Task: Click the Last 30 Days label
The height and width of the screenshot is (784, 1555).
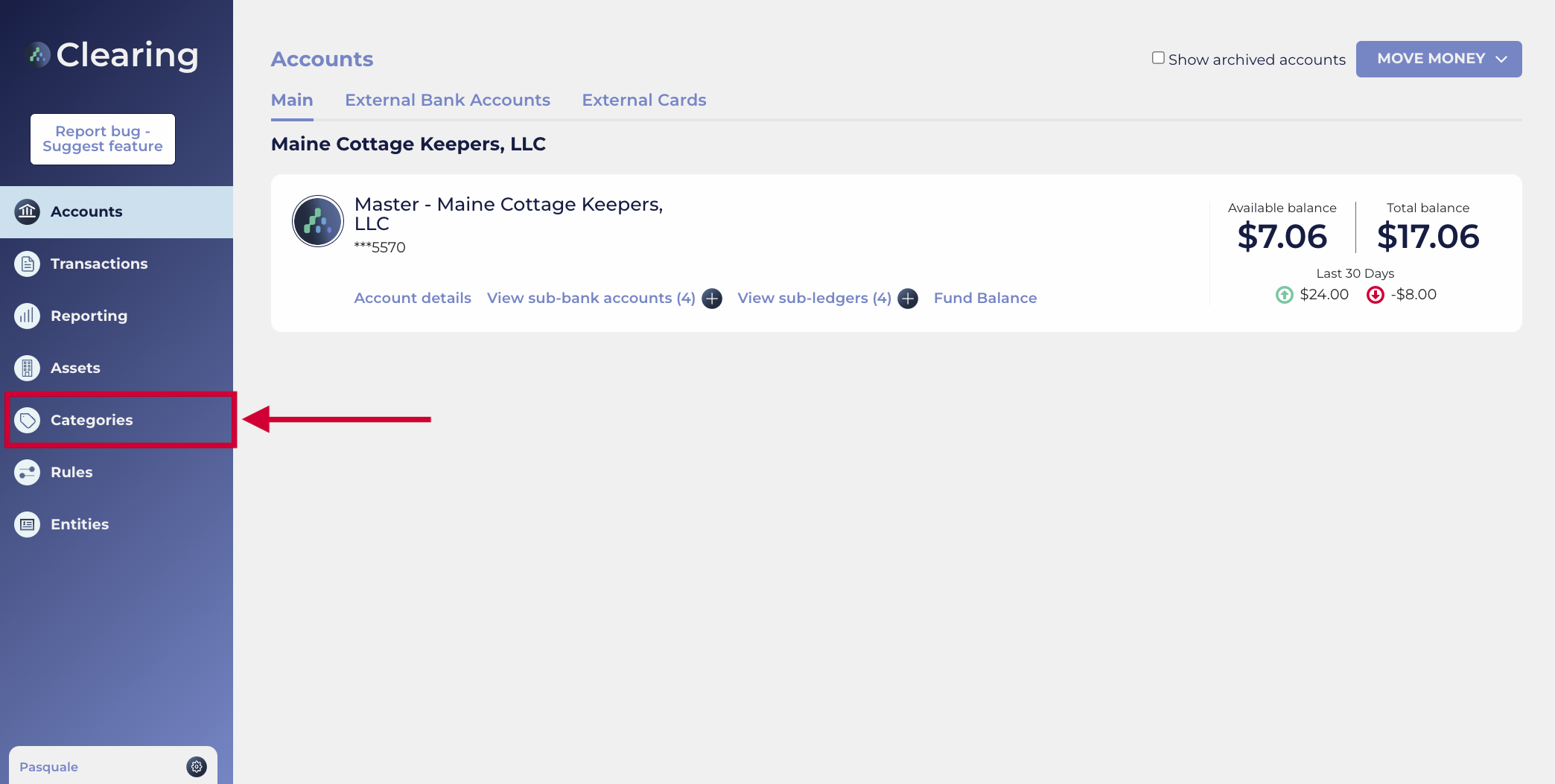Action: pos(1355,273)
